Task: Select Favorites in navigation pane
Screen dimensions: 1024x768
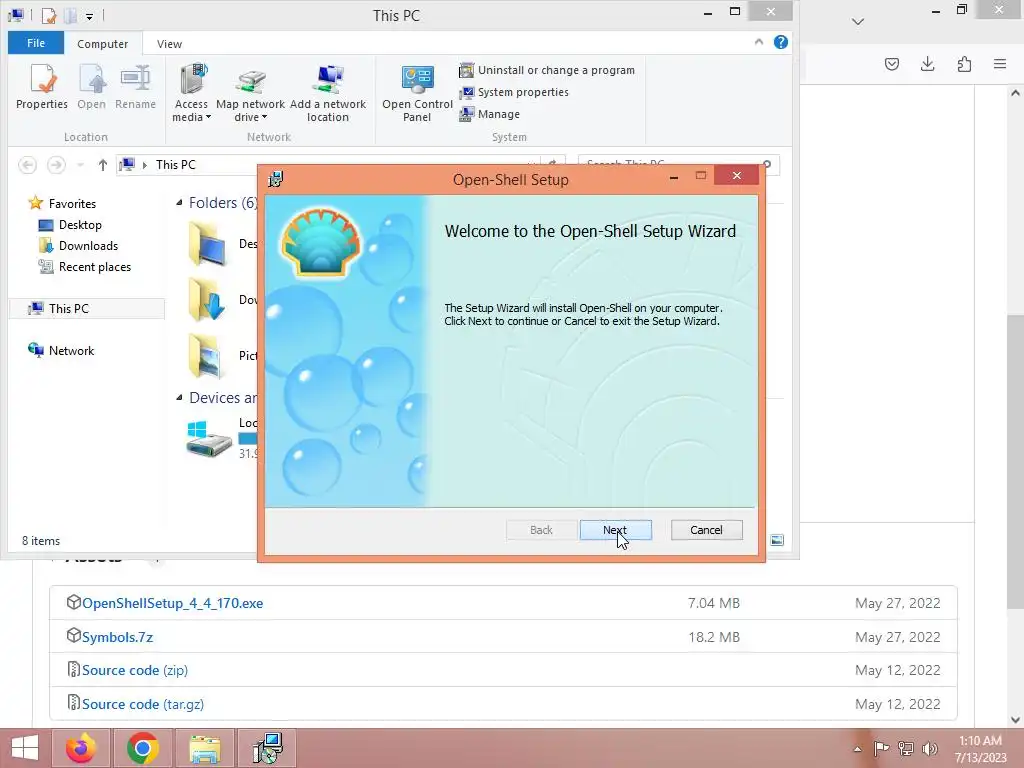Action: [x=63, y=203]
